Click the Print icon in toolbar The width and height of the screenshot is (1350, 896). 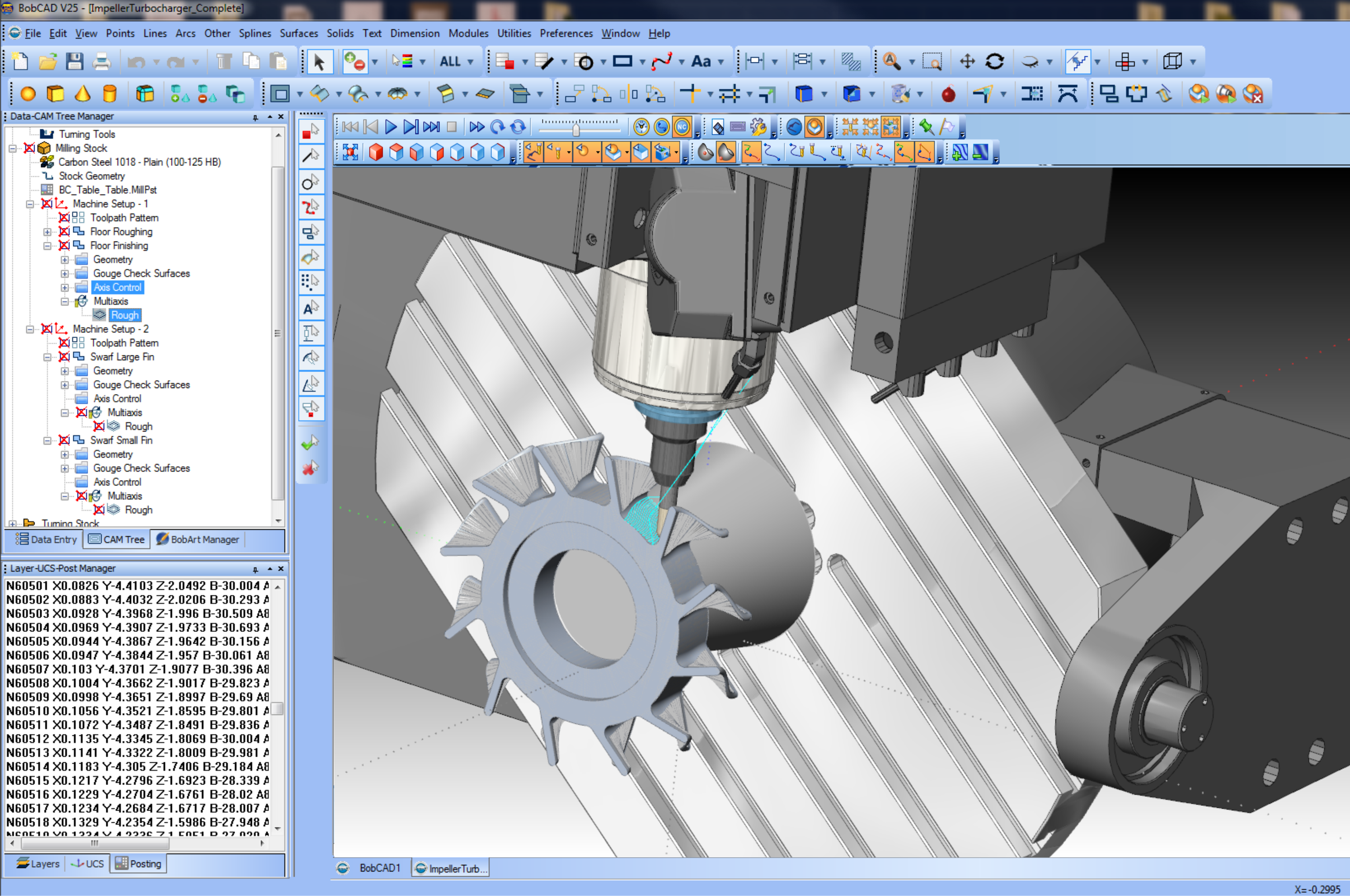pos(102,61)
